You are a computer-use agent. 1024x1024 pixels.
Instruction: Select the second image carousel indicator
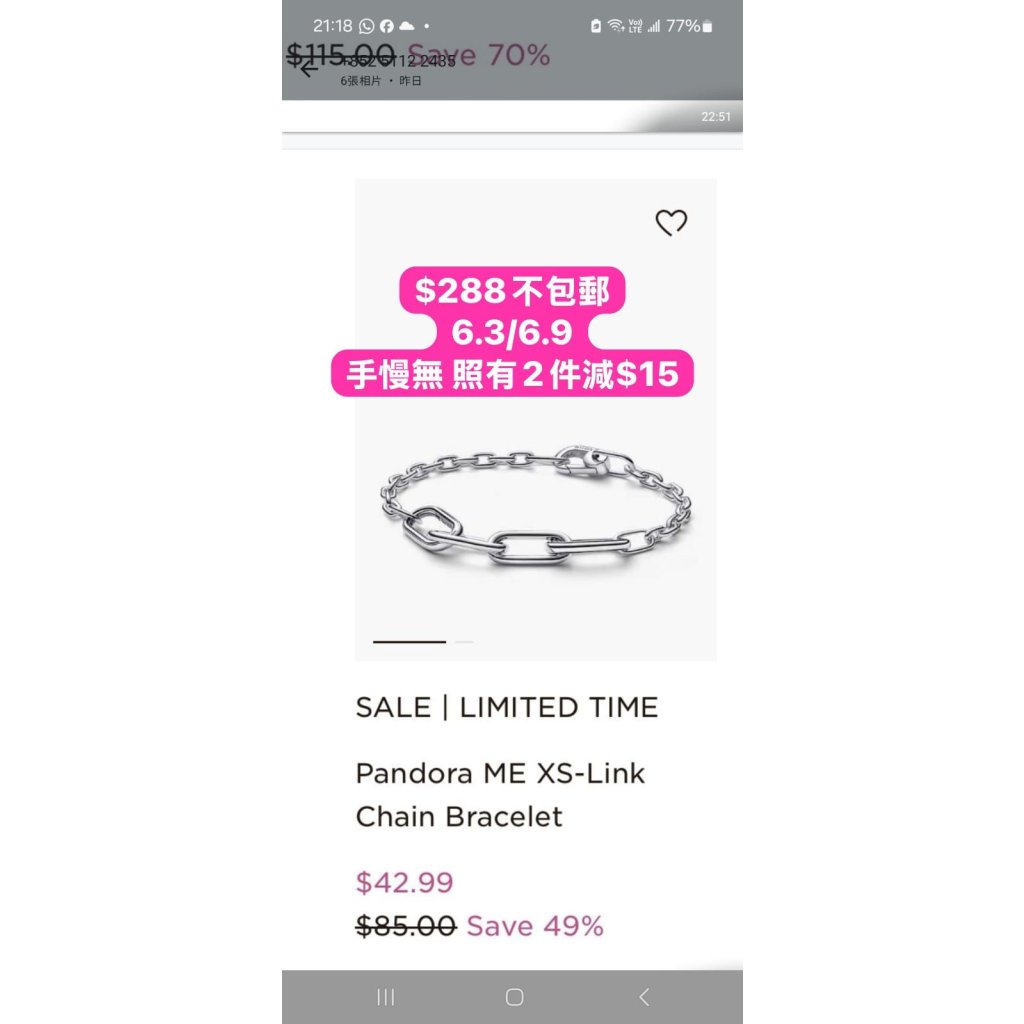464,642
